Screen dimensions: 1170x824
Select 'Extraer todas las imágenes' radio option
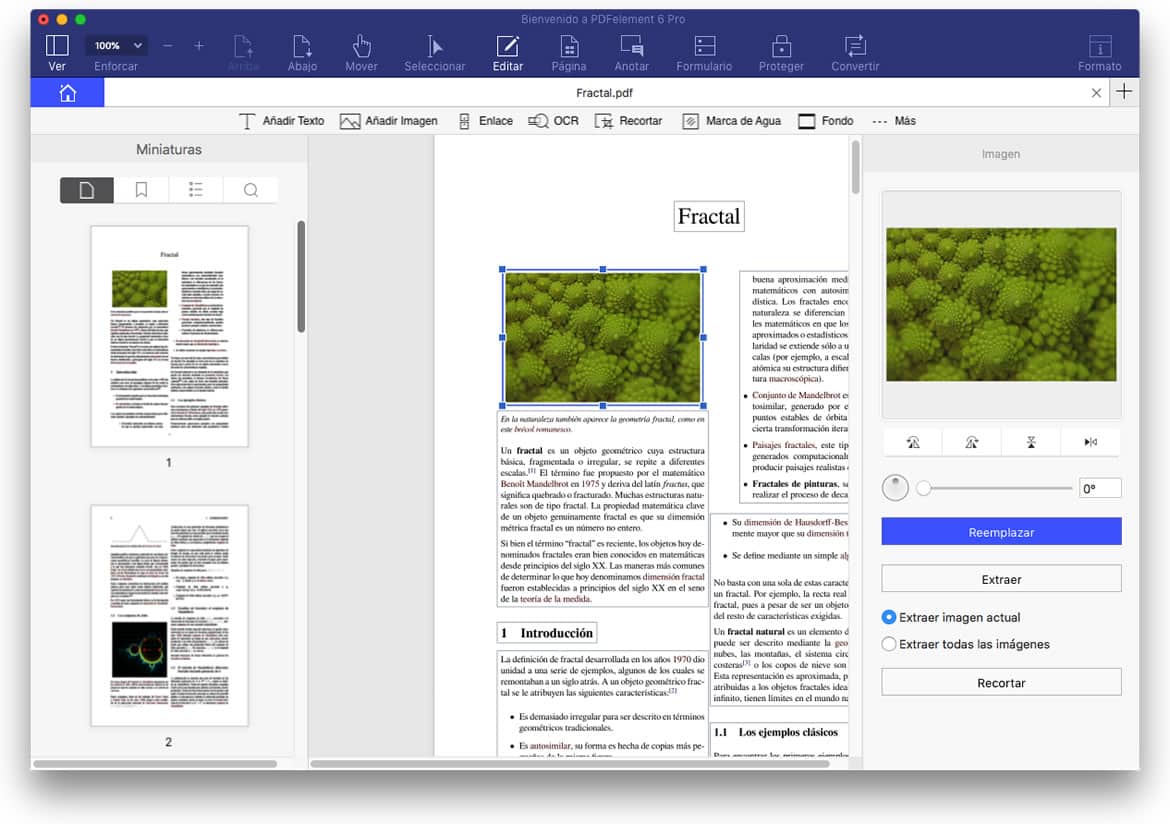(x=889, y=644)
